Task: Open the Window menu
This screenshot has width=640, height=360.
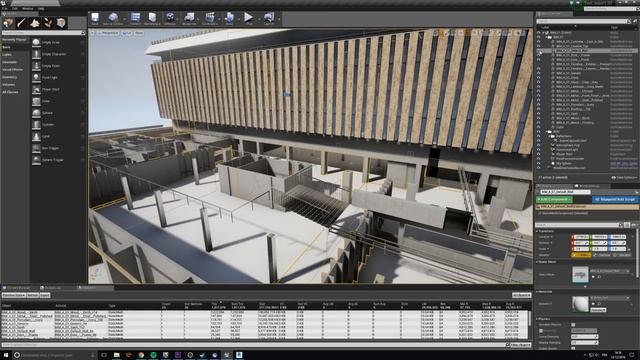Action: [x=27, y=8]
